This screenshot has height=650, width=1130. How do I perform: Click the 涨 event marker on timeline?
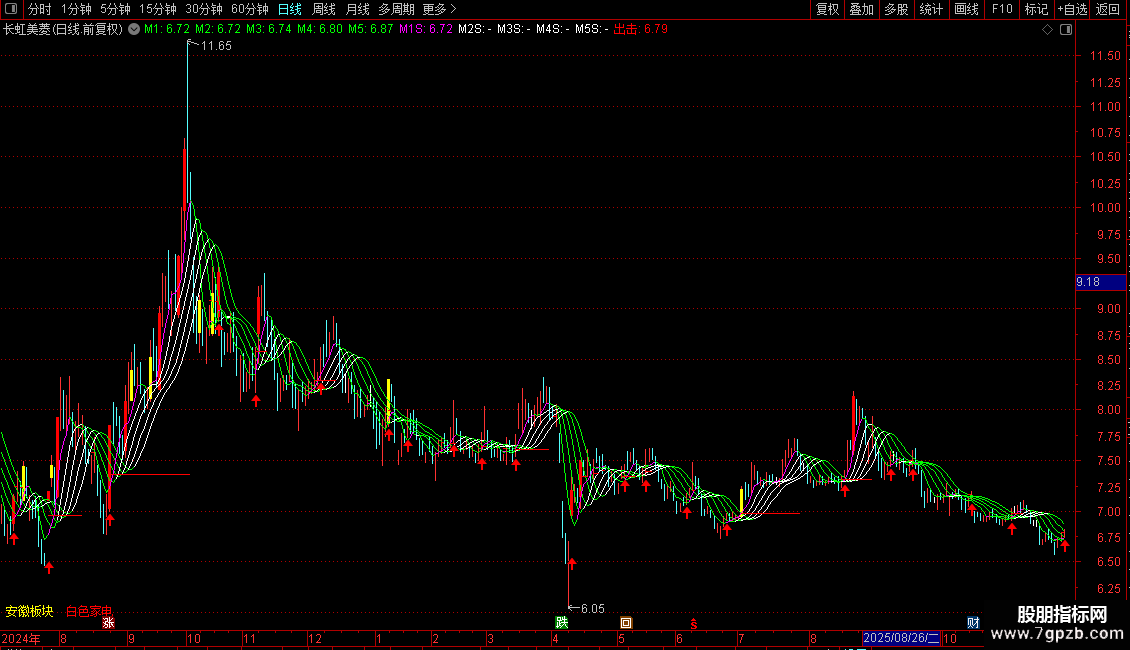[108, 623]
